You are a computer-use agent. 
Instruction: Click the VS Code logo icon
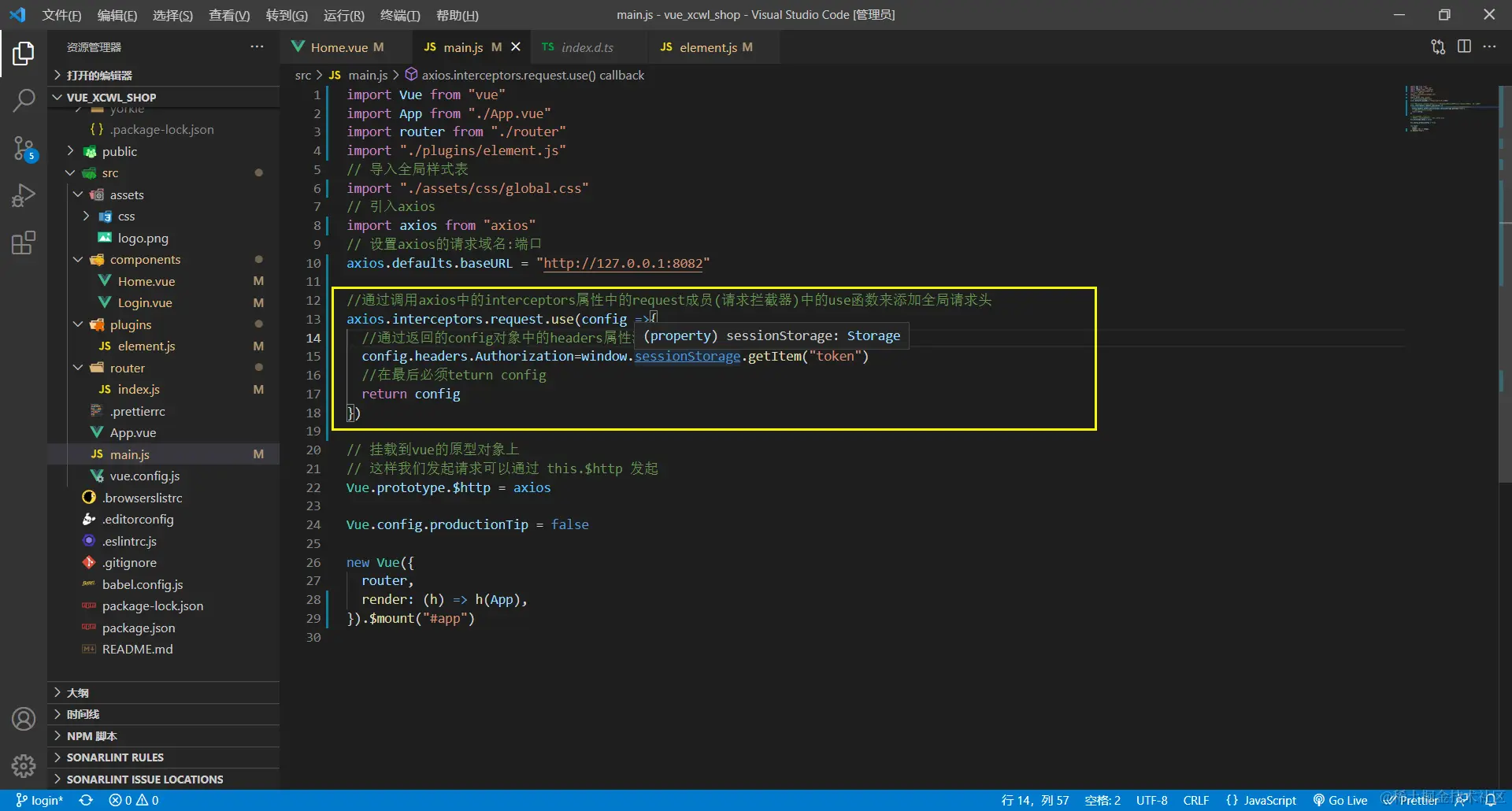17,15
